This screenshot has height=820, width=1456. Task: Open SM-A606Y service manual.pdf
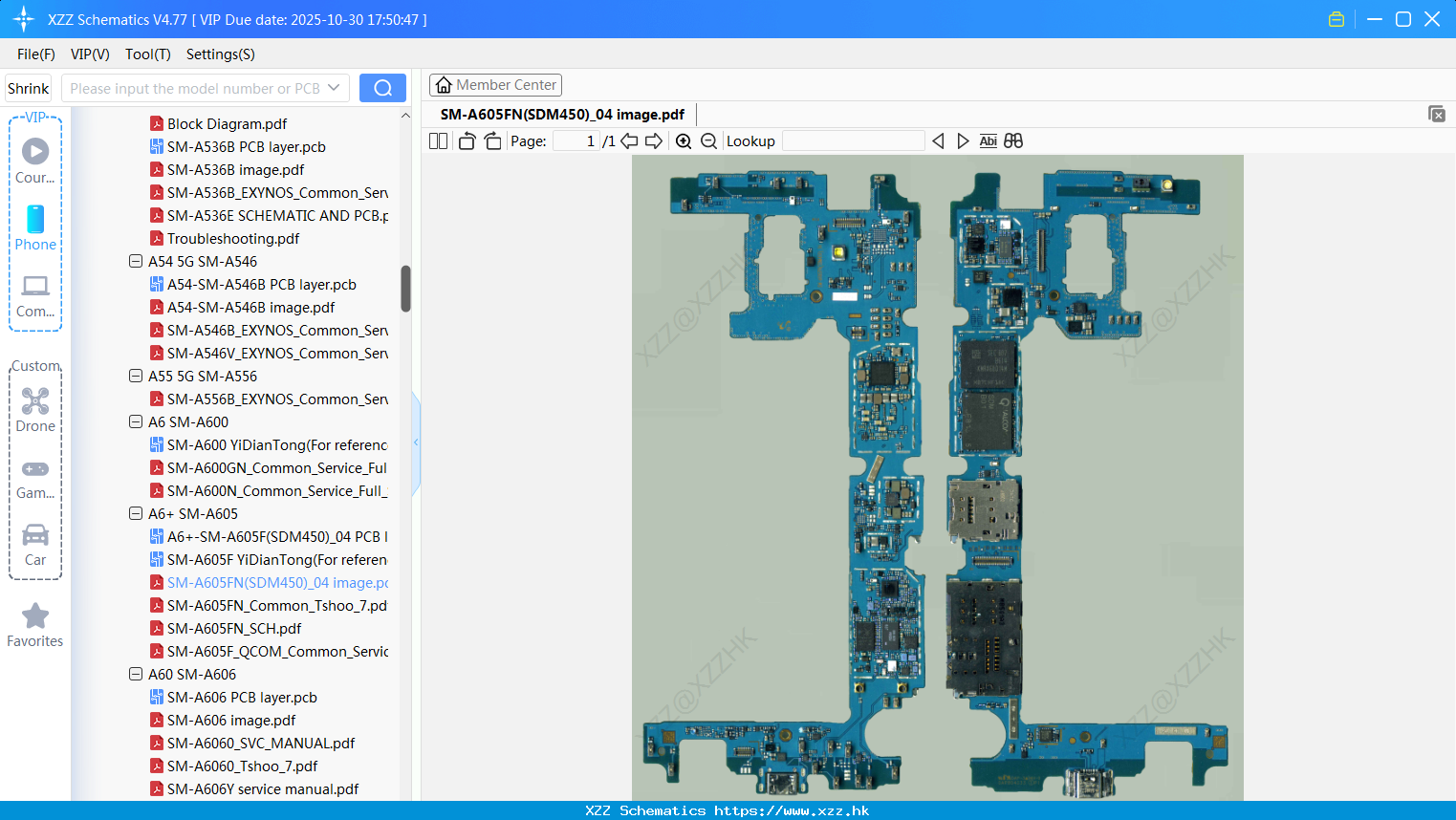coord(263,788)
